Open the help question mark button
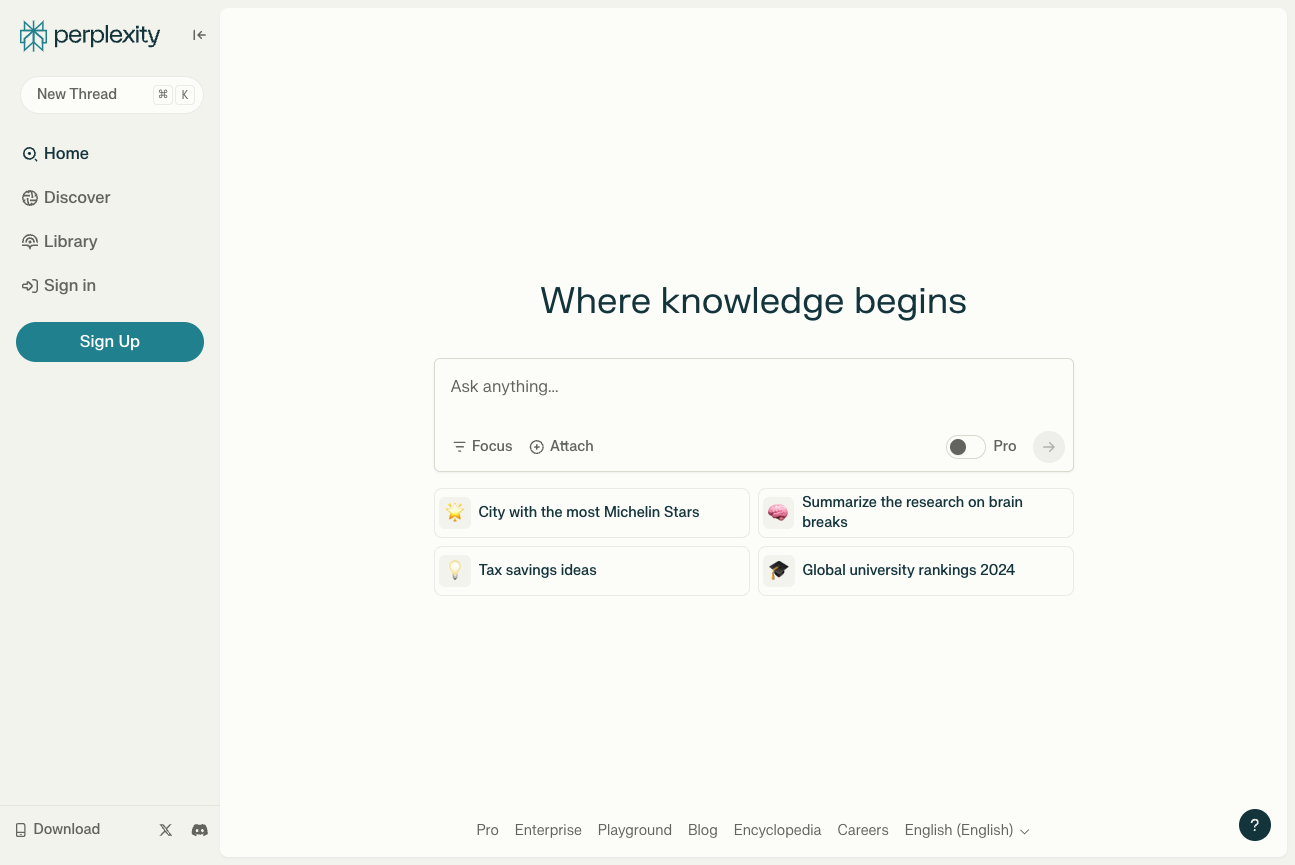 coord(1255,825)
